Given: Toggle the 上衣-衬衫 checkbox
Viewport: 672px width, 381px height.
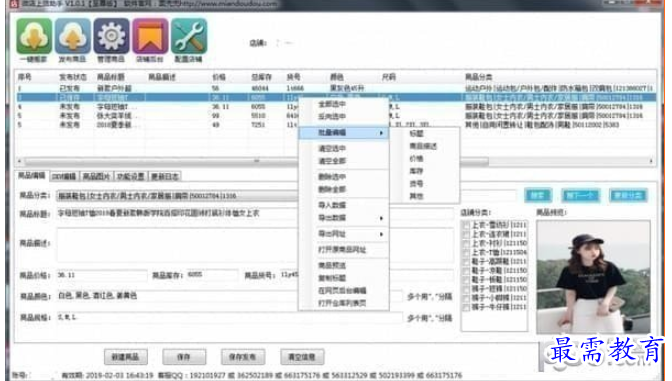Looking at the screenshot, I should click(466, 243).
